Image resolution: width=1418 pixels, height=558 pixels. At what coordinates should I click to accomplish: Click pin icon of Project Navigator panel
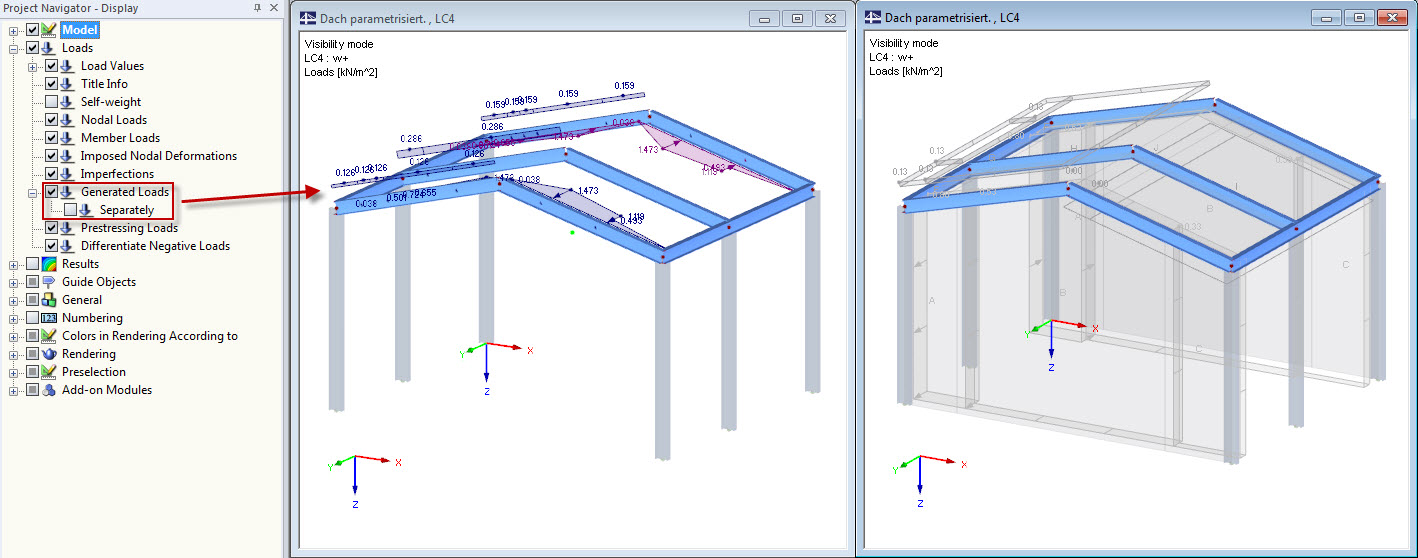point(257,8)
